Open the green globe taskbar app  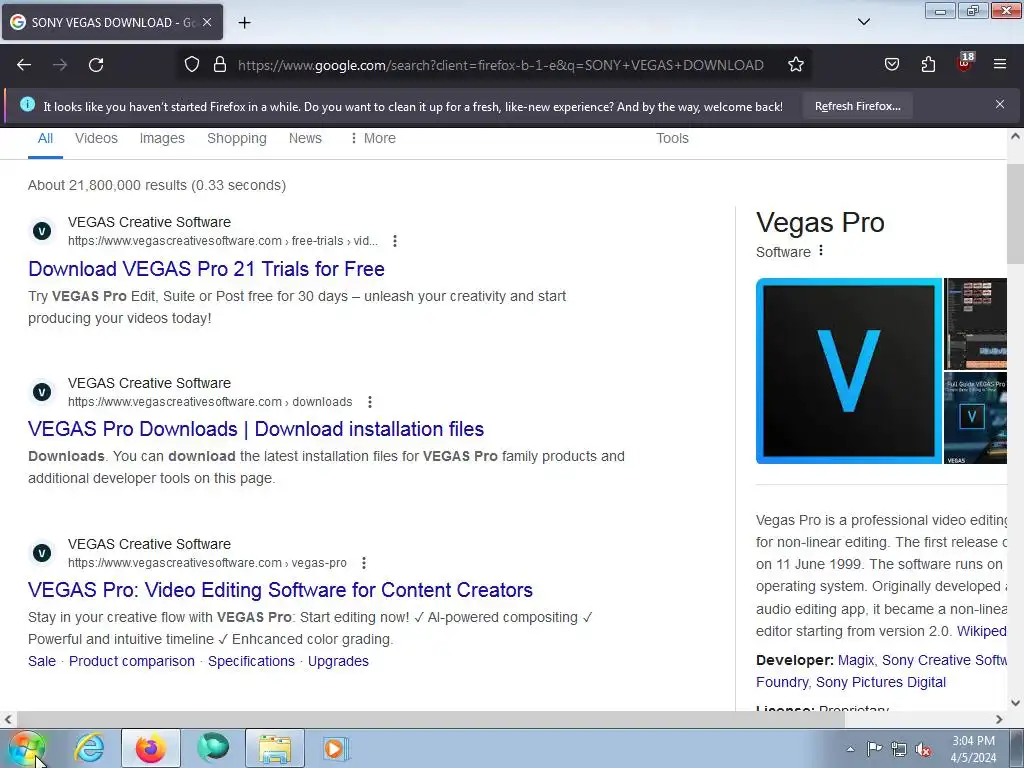point(213,748)
